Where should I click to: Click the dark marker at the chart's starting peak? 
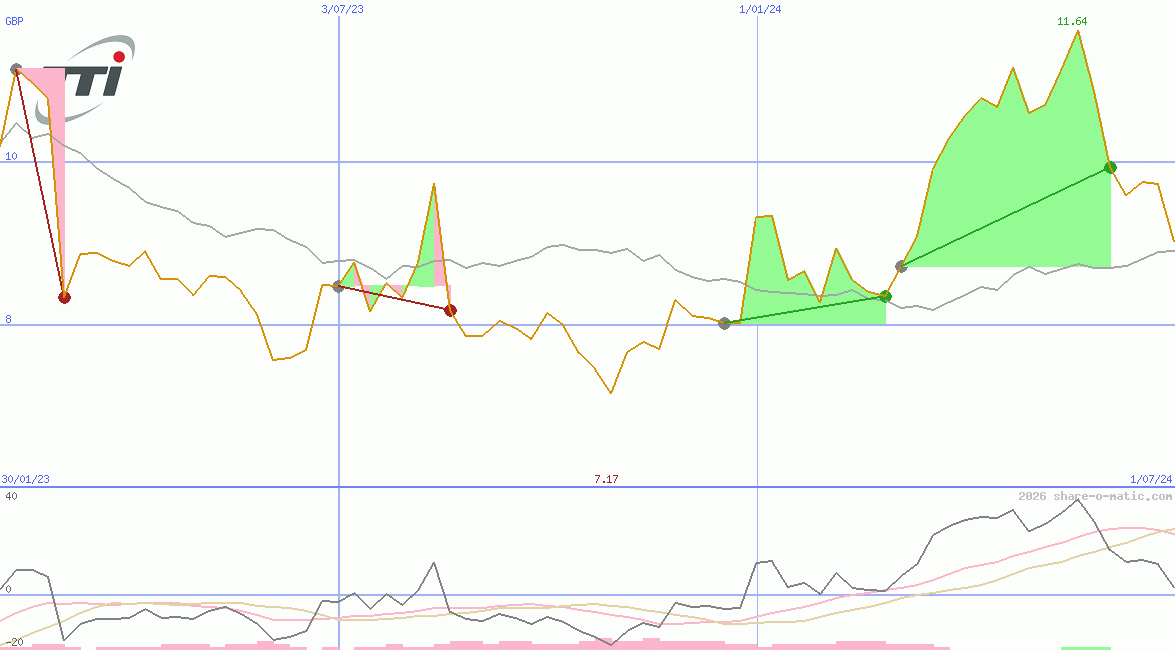(x=17, y=69)
